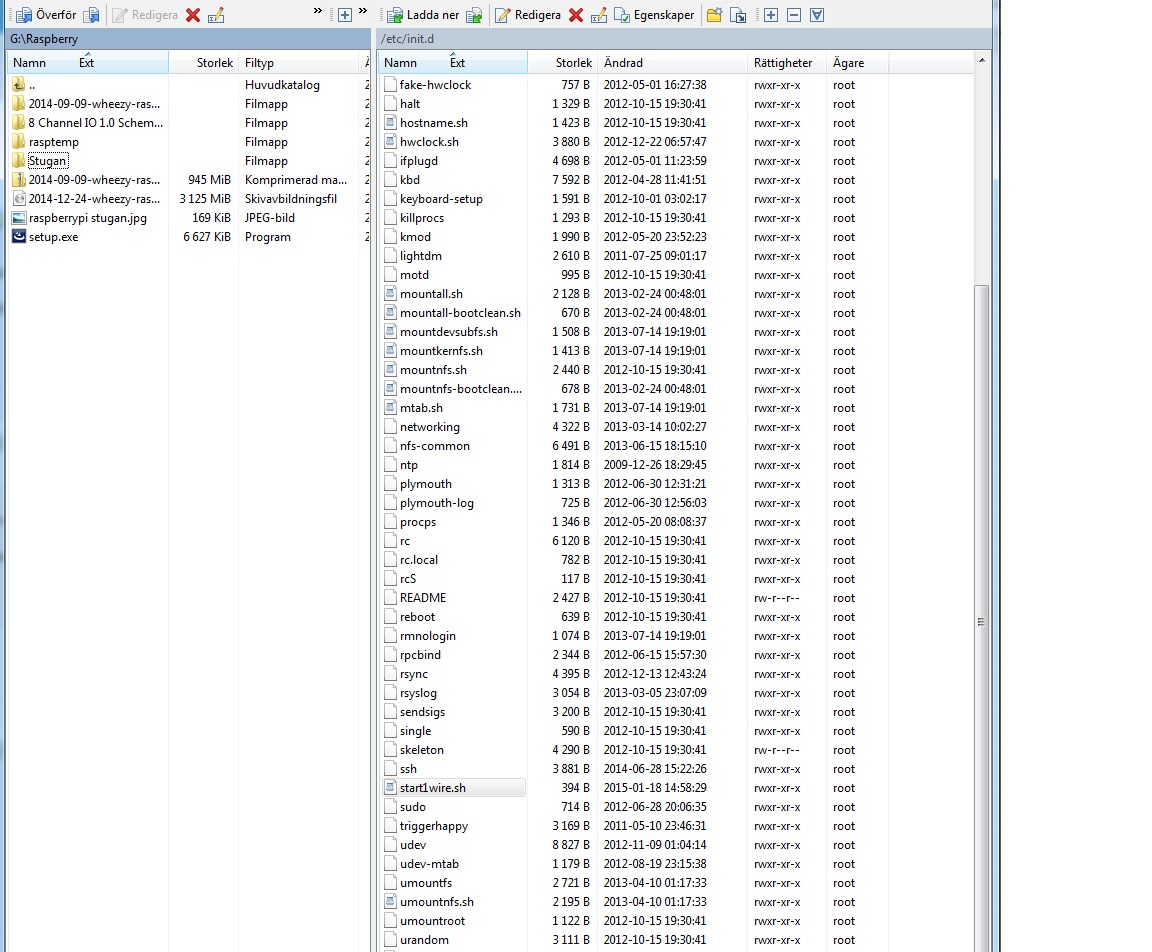The height and width of the screenshot is (952, 1152).
Task: Delete selected local file with red X
Action: pos(193,15)
